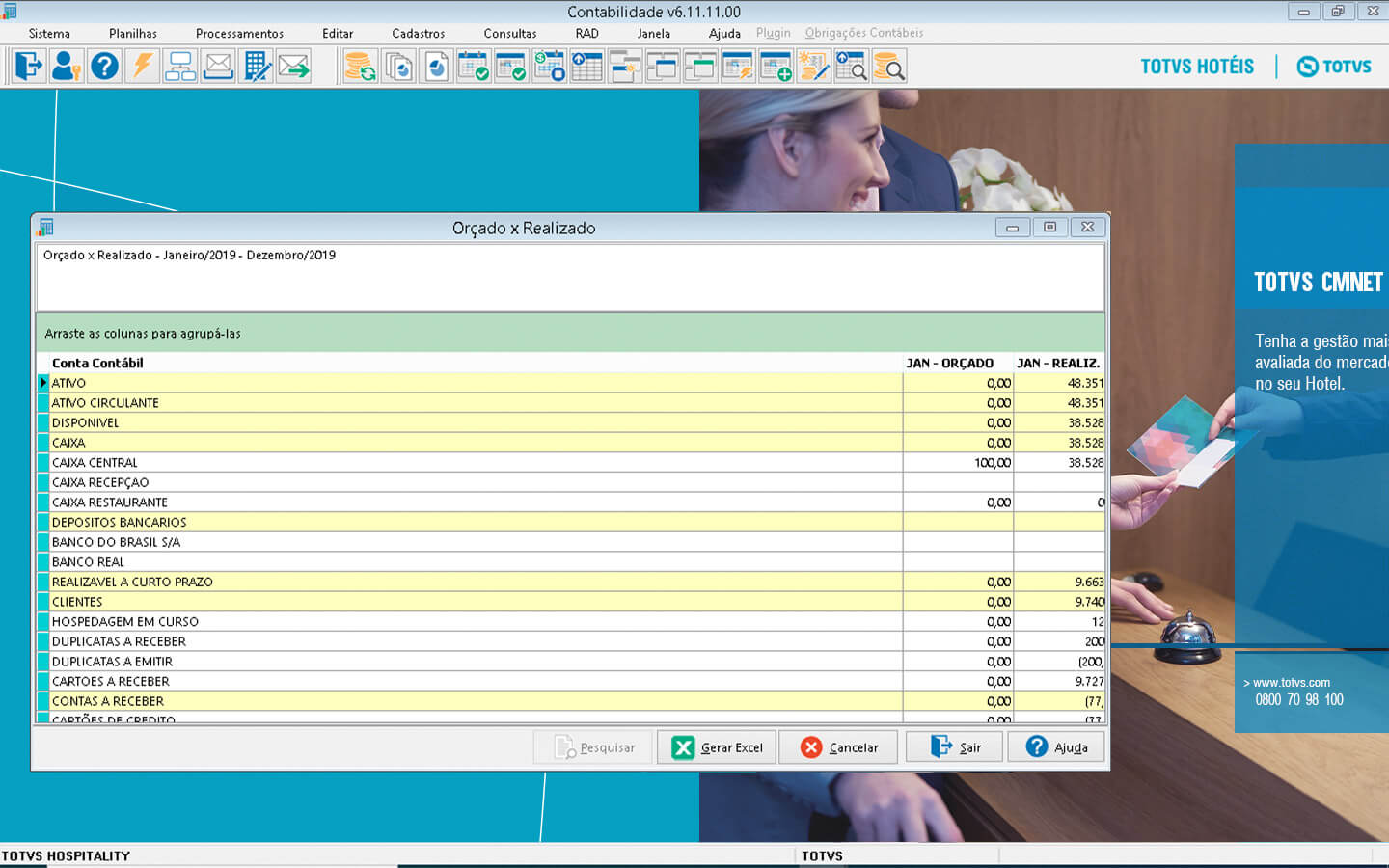
Task: Click the table with green plus icon
Action: pos(776,67)
